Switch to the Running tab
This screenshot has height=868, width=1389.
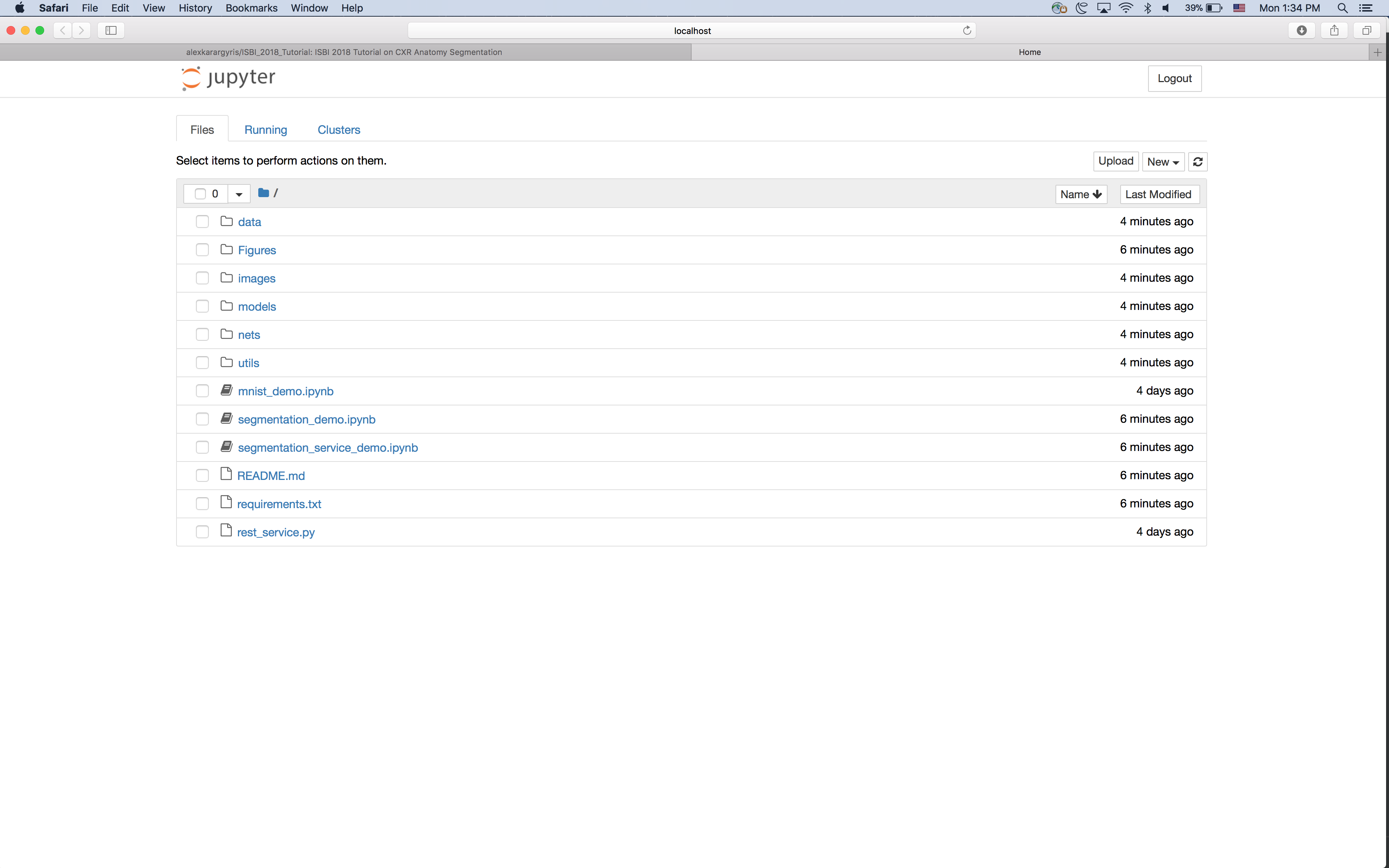tap(265, 130)
